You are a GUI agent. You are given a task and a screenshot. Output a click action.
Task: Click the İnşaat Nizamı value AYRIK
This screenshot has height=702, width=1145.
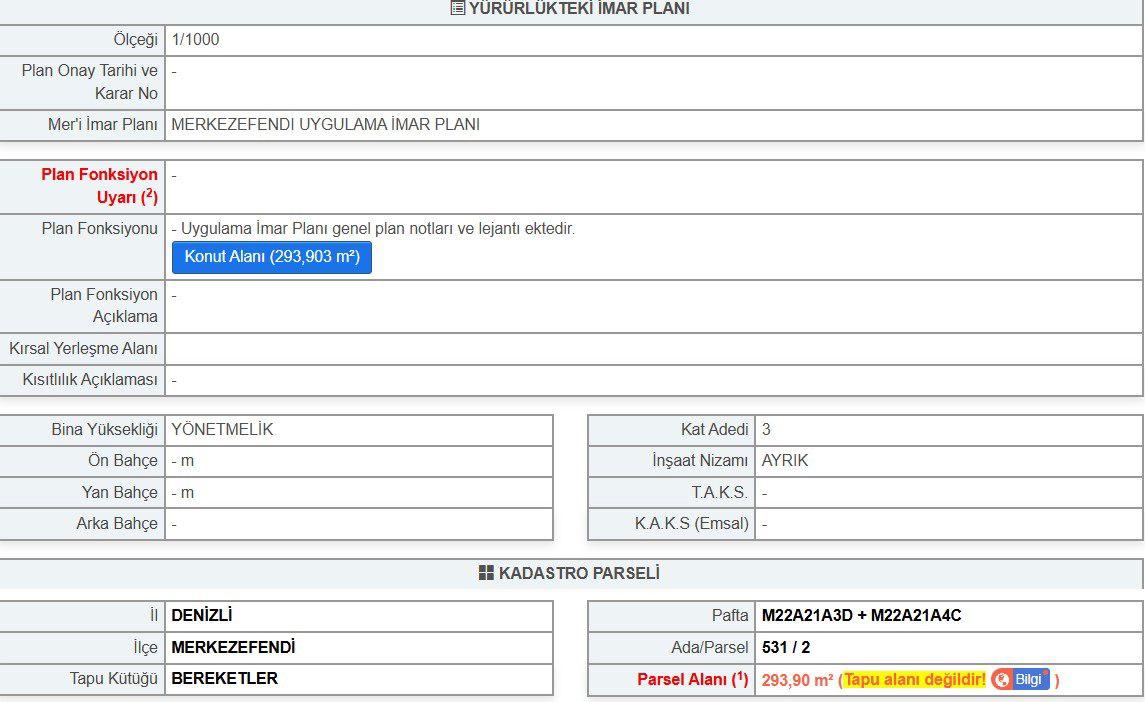click(785, 461)
